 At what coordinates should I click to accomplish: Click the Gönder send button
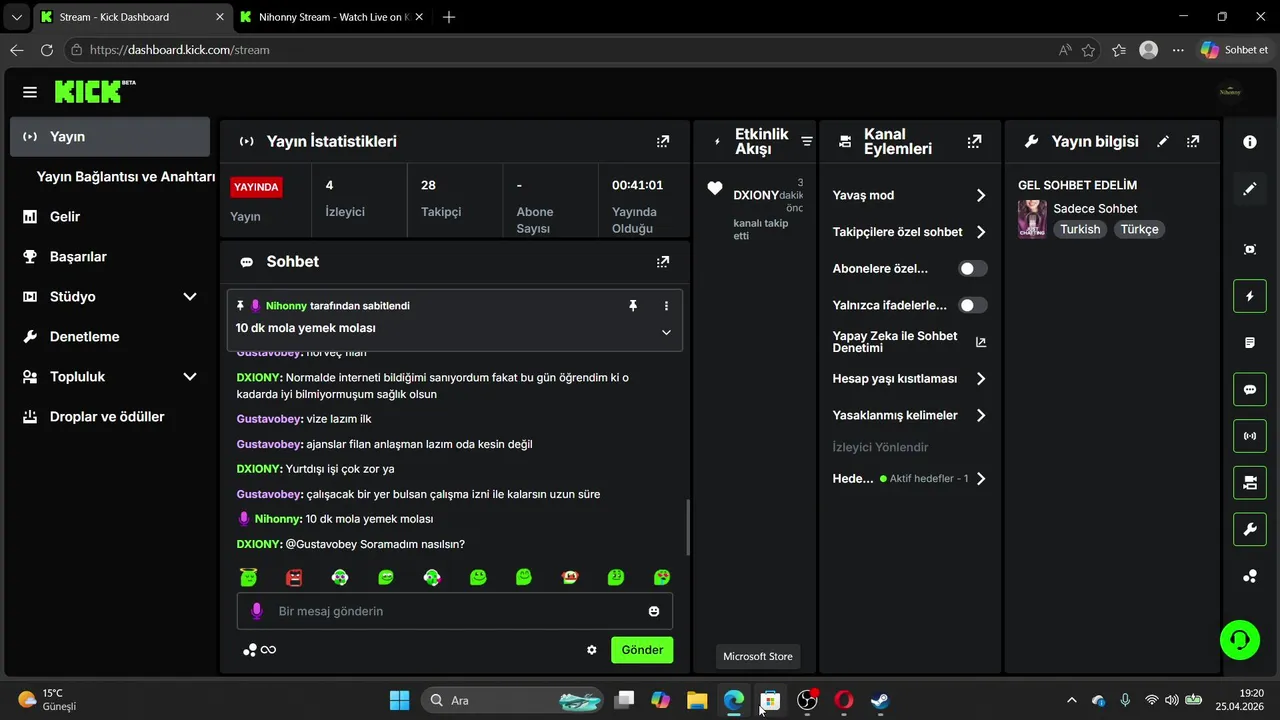tap(642, 650)
